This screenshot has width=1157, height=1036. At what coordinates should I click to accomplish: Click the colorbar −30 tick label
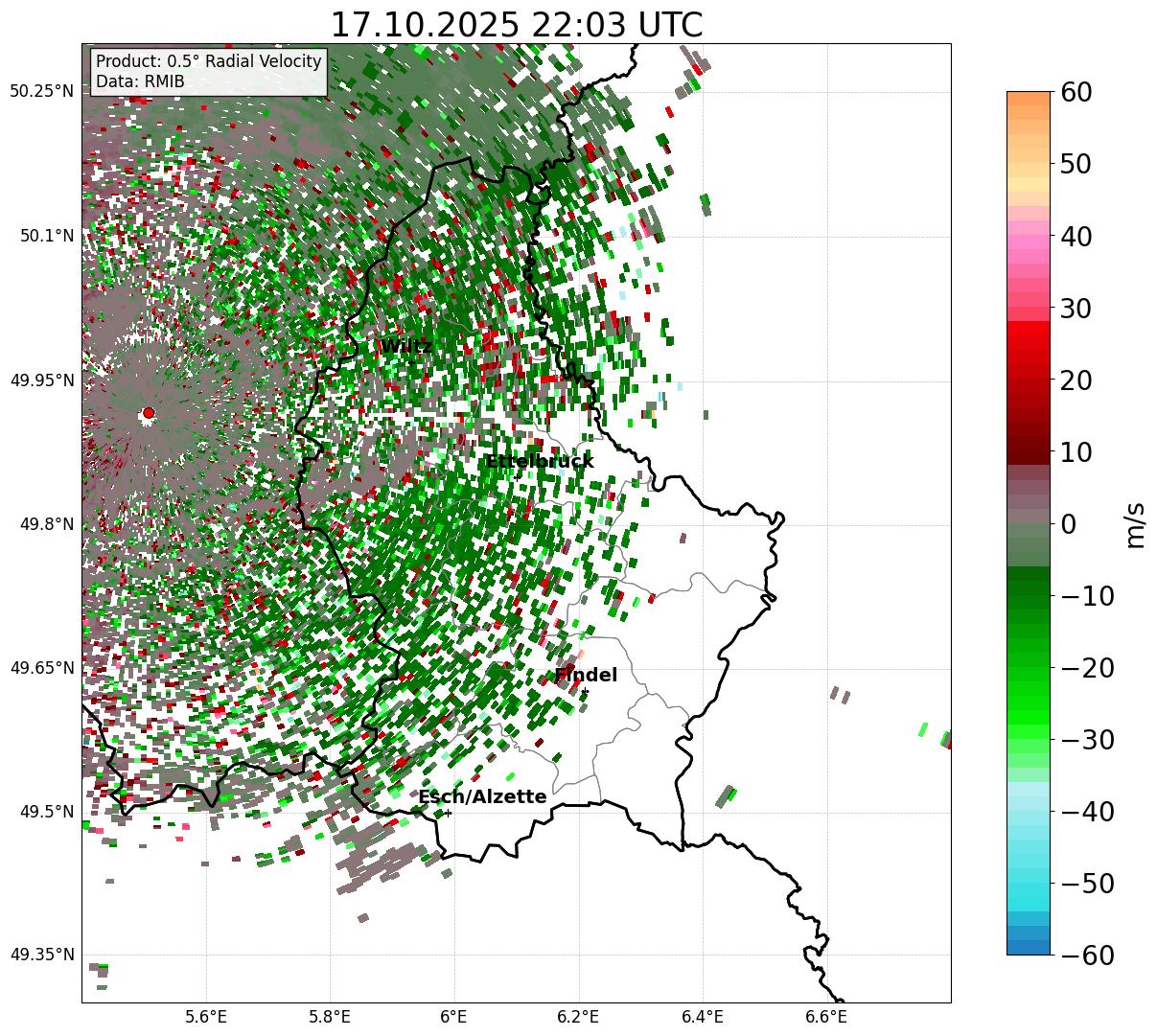(1087, 740)
